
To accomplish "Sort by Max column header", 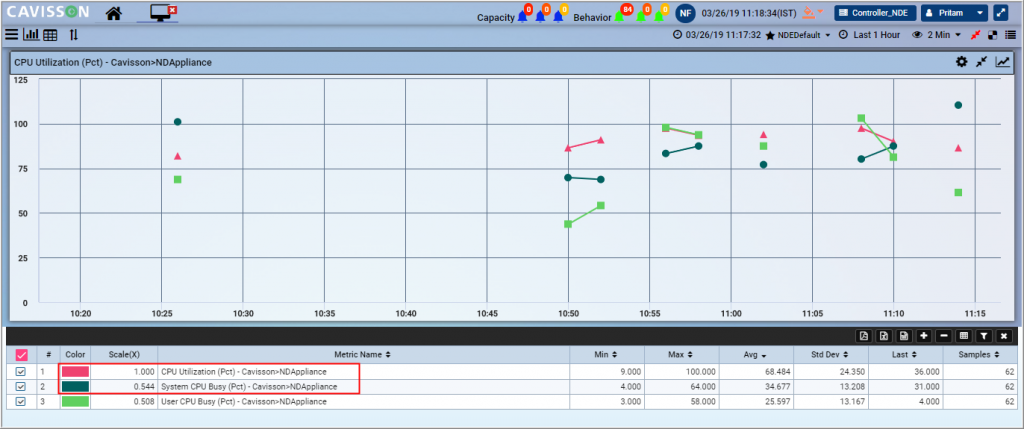I will click(x=680, y=355).
